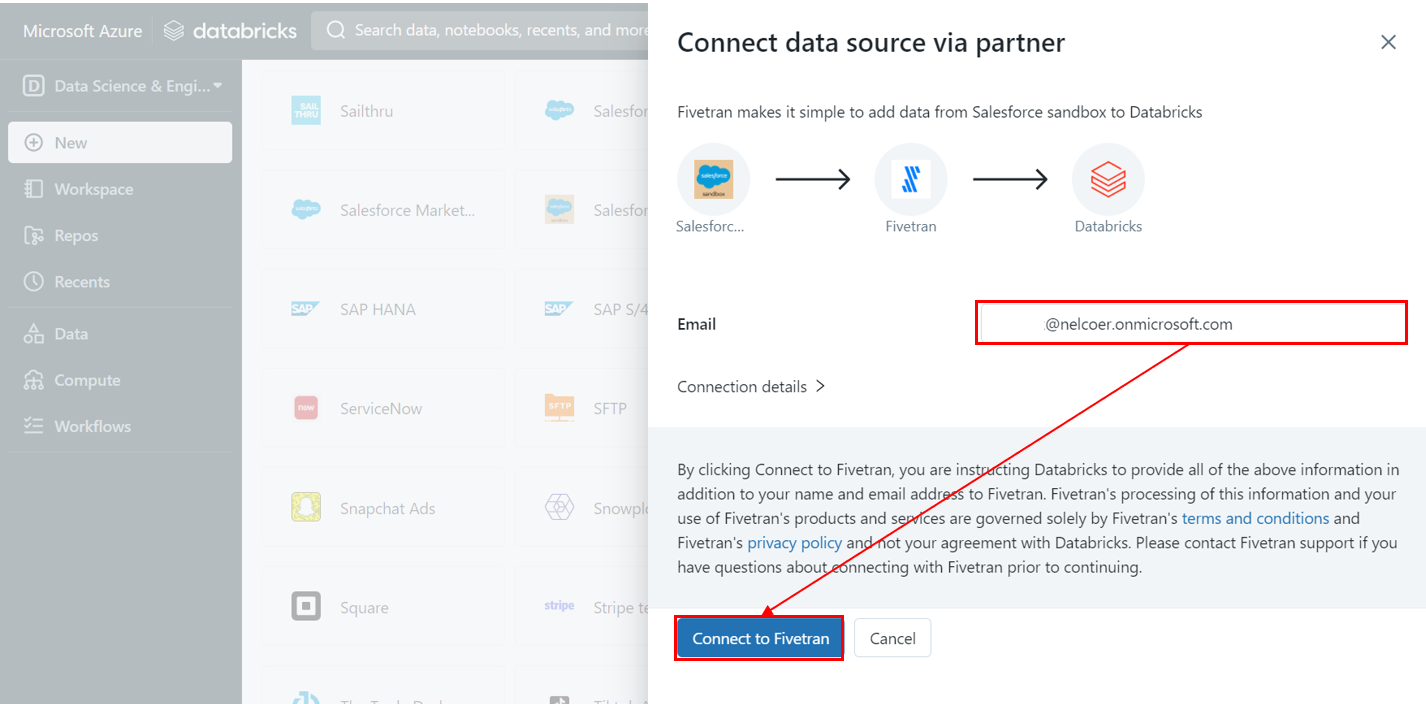Screen dimensions: 1426x704
Task: Open Compute from the sidebar
Action: tap(87, 380)
